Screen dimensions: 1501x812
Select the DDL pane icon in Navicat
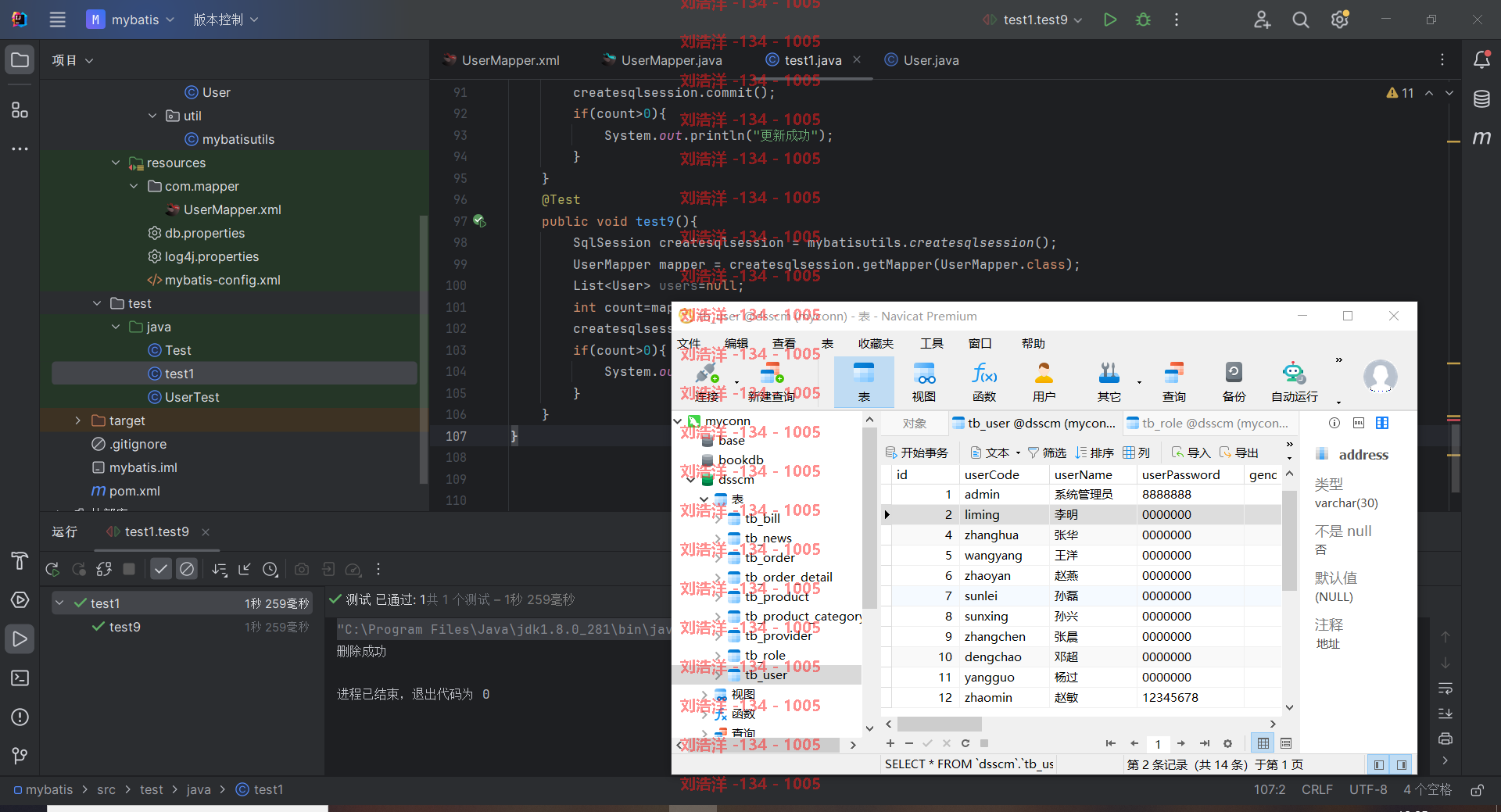pos(1359,423)
